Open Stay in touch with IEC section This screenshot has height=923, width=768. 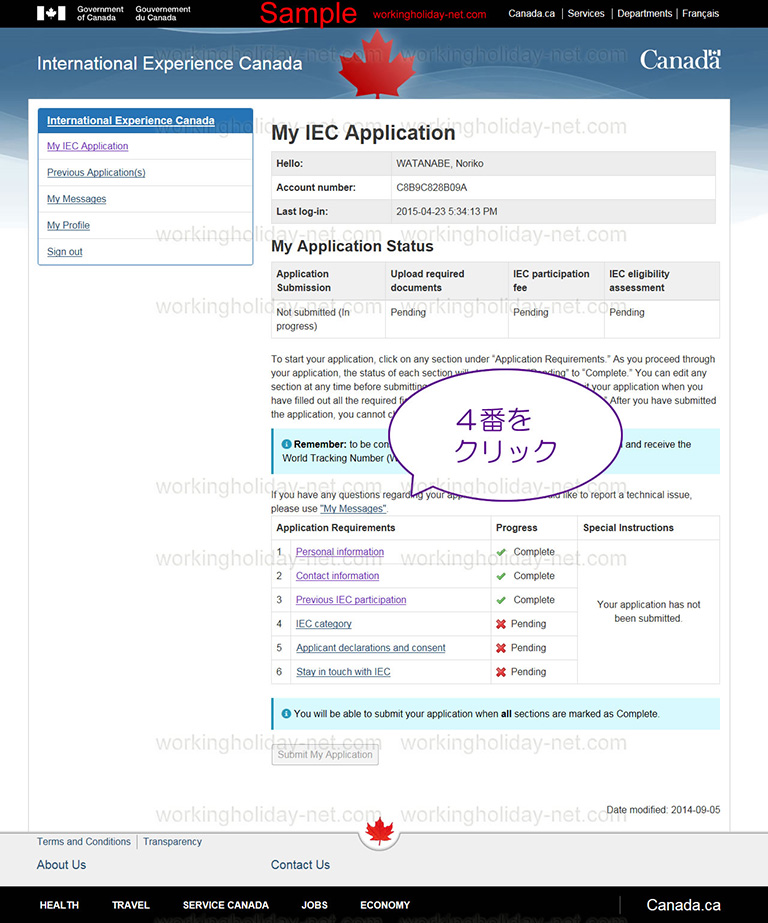(x=343, y=672)
